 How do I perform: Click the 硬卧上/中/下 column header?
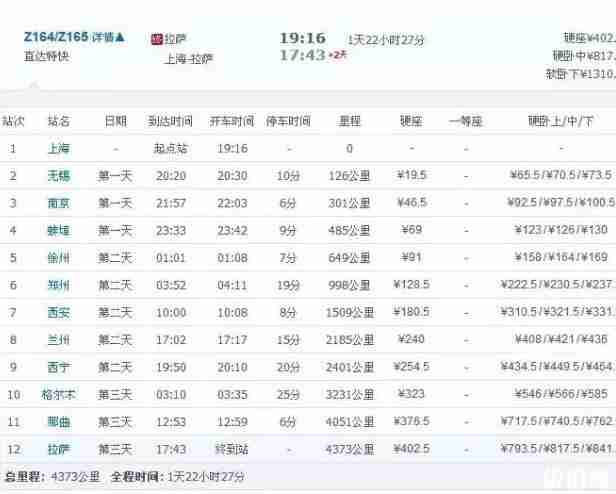[561, 121]
